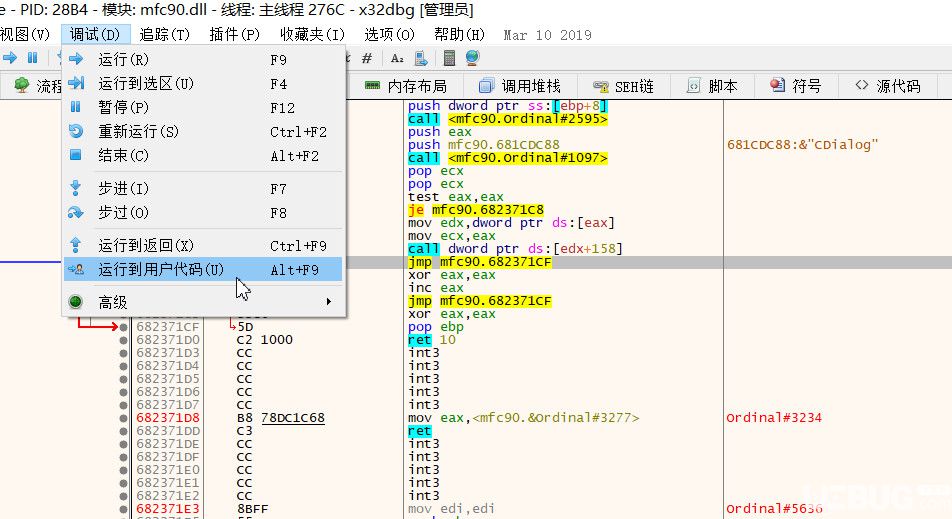The width and height of the screenshot is (952, 519).
Task: Open the 选项(O) menu
Action: tap(390, 35)
